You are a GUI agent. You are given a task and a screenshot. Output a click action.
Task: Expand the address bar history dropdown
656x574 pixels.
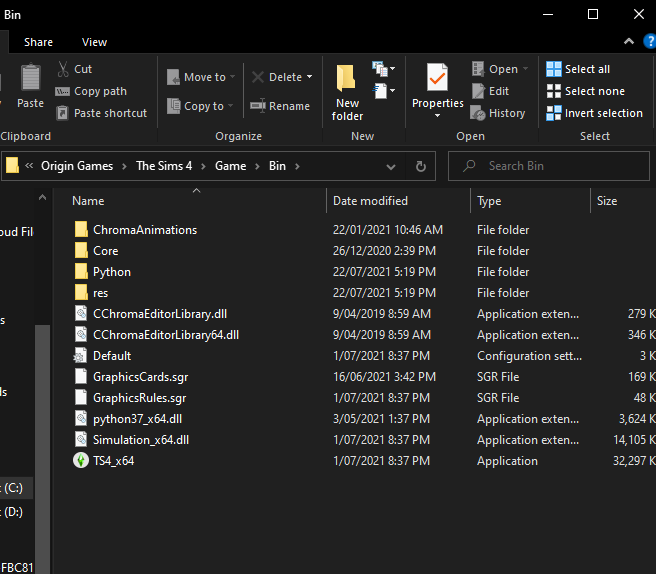click(x=391, y=167)
